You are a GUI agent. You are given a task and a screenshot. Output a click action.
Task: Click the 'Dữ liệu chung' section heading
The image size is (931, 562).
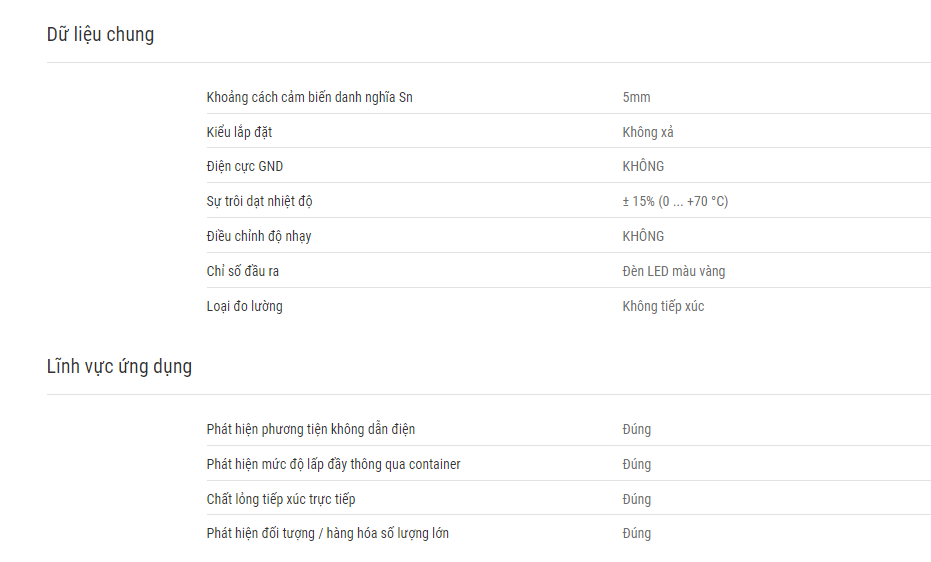100,34
